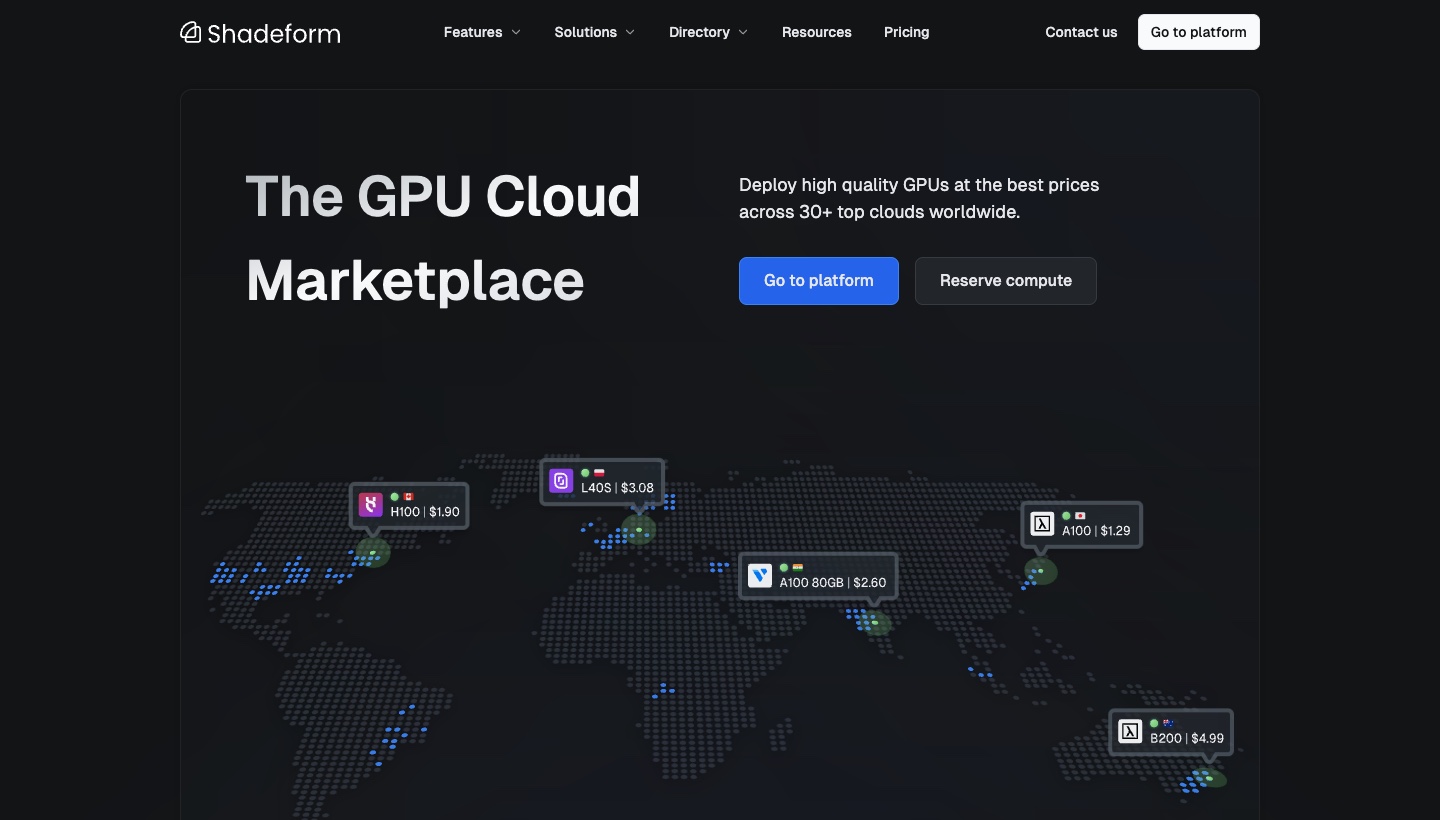This screenshot has height=820, width=1440.
Task: Click the Lambda icon on B200 card
Action: [1130, 731]
